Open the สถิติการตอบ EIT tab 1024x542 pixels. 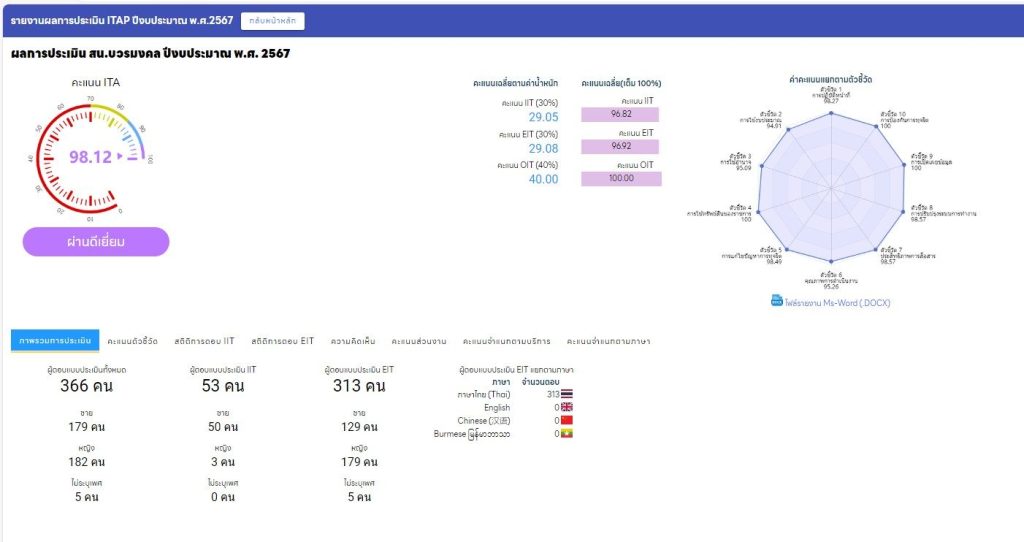[282, 341]
